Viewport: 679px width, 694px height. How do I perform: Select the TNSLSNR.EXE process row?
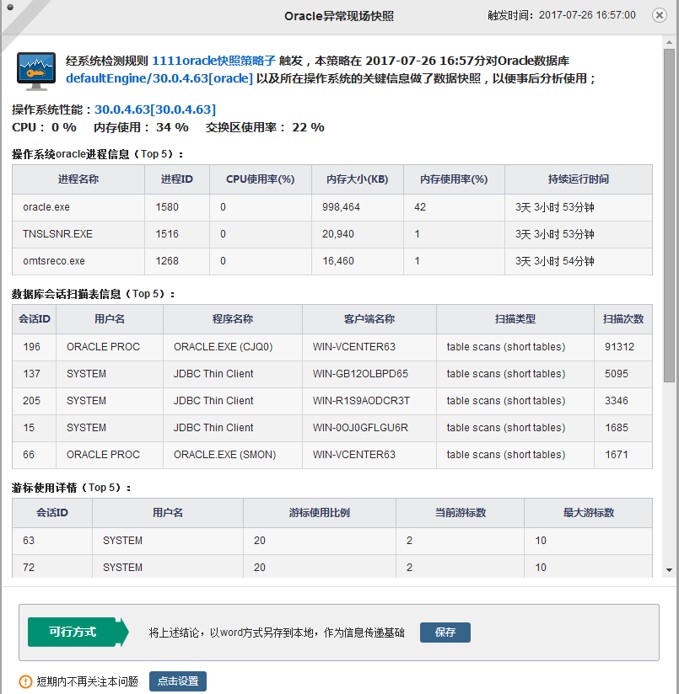(331, 234)
